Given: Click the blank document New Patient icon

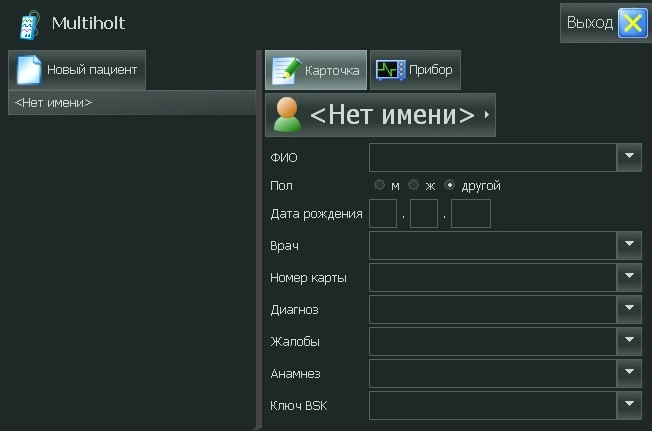Looking at the screenshot, I should [29, 70].
